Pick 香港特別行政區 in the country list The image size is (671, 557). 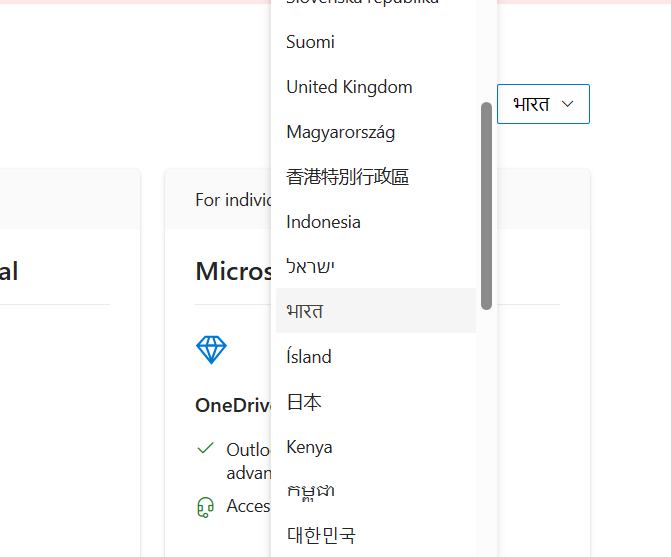[376, 177]
